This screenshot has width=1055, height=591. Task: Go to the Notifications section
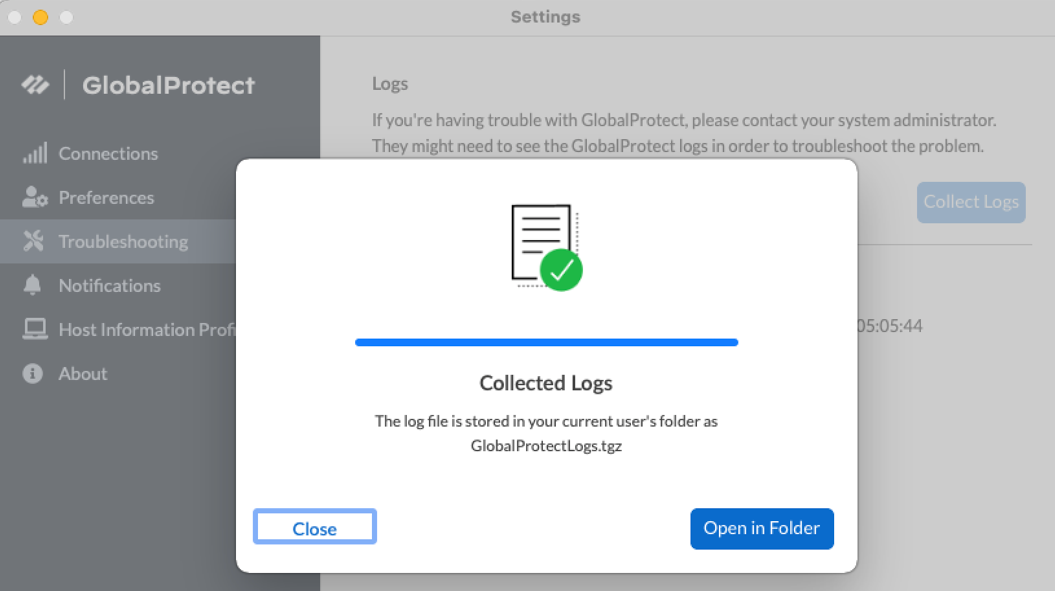tap(109, 285)
